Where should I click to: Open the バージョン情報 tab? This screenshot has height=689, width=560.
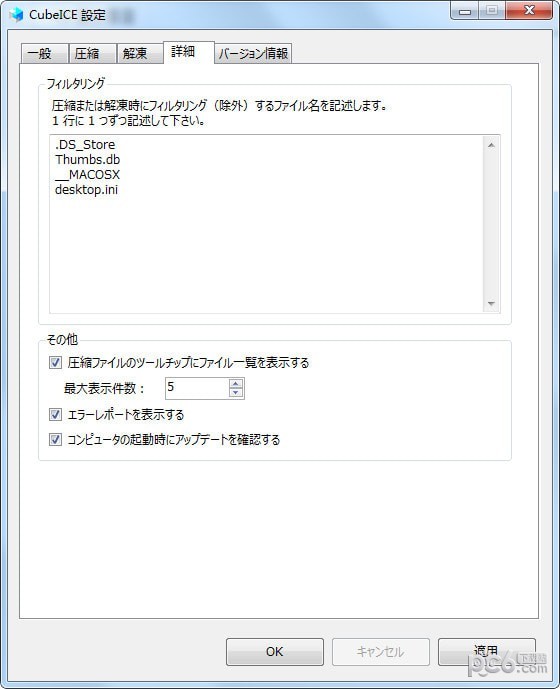253,54
